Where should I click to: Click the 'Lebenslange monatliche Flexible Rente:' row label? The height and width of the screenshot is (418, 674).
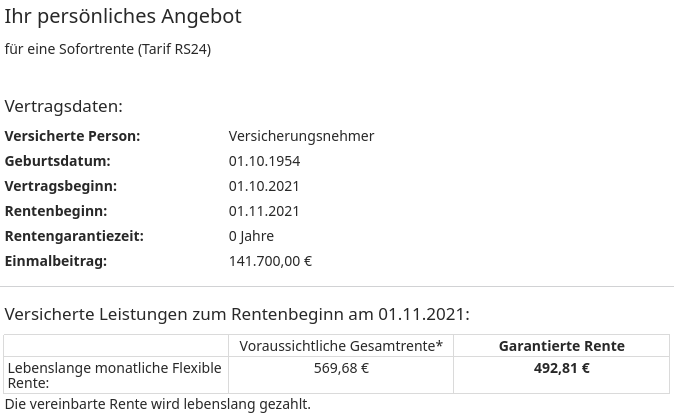(114, 375)
